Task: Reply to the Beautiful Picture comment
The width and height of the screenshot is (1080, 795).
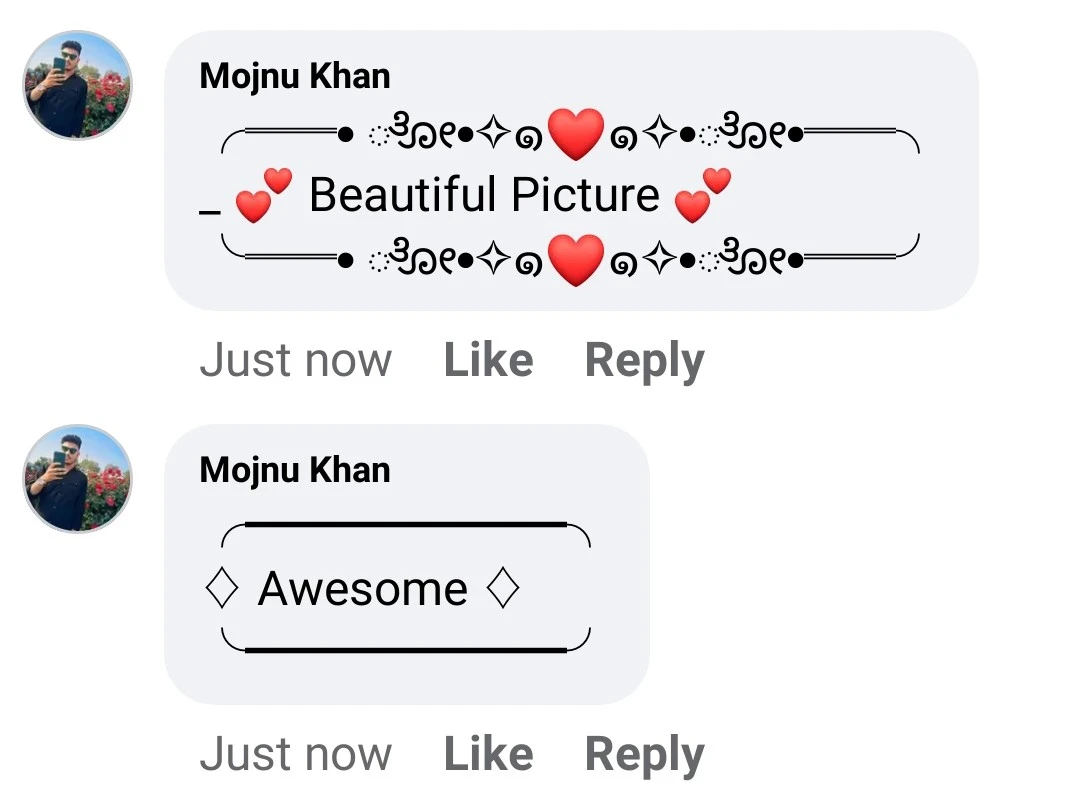Action: [644, 361]
